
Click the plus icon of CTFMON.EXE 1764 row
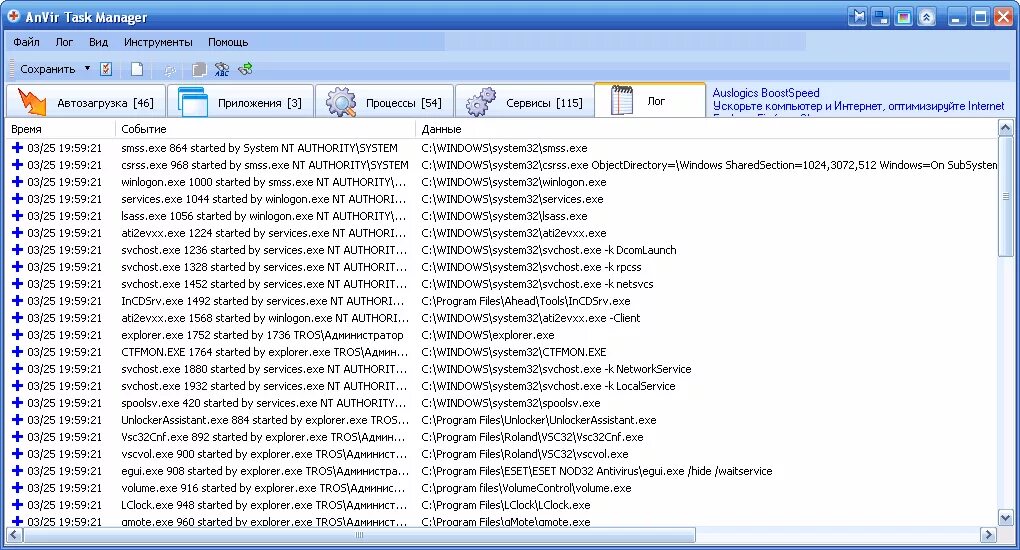pyautogui.click(x=18, y=351)
